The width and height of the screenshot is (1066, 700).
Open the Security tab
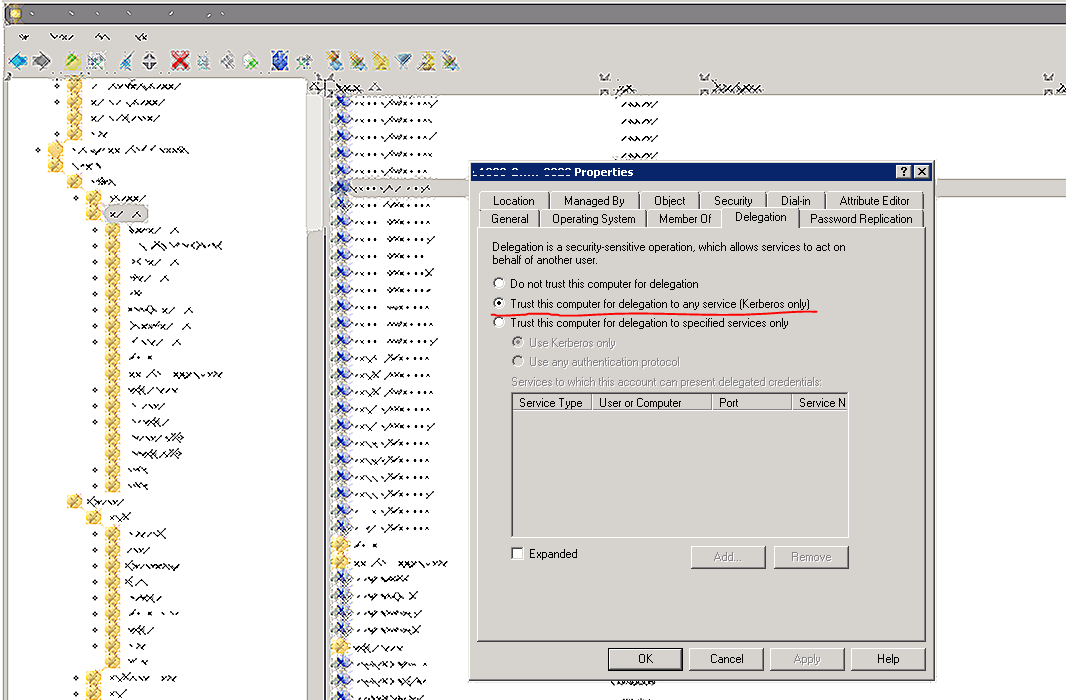[733, 200]
